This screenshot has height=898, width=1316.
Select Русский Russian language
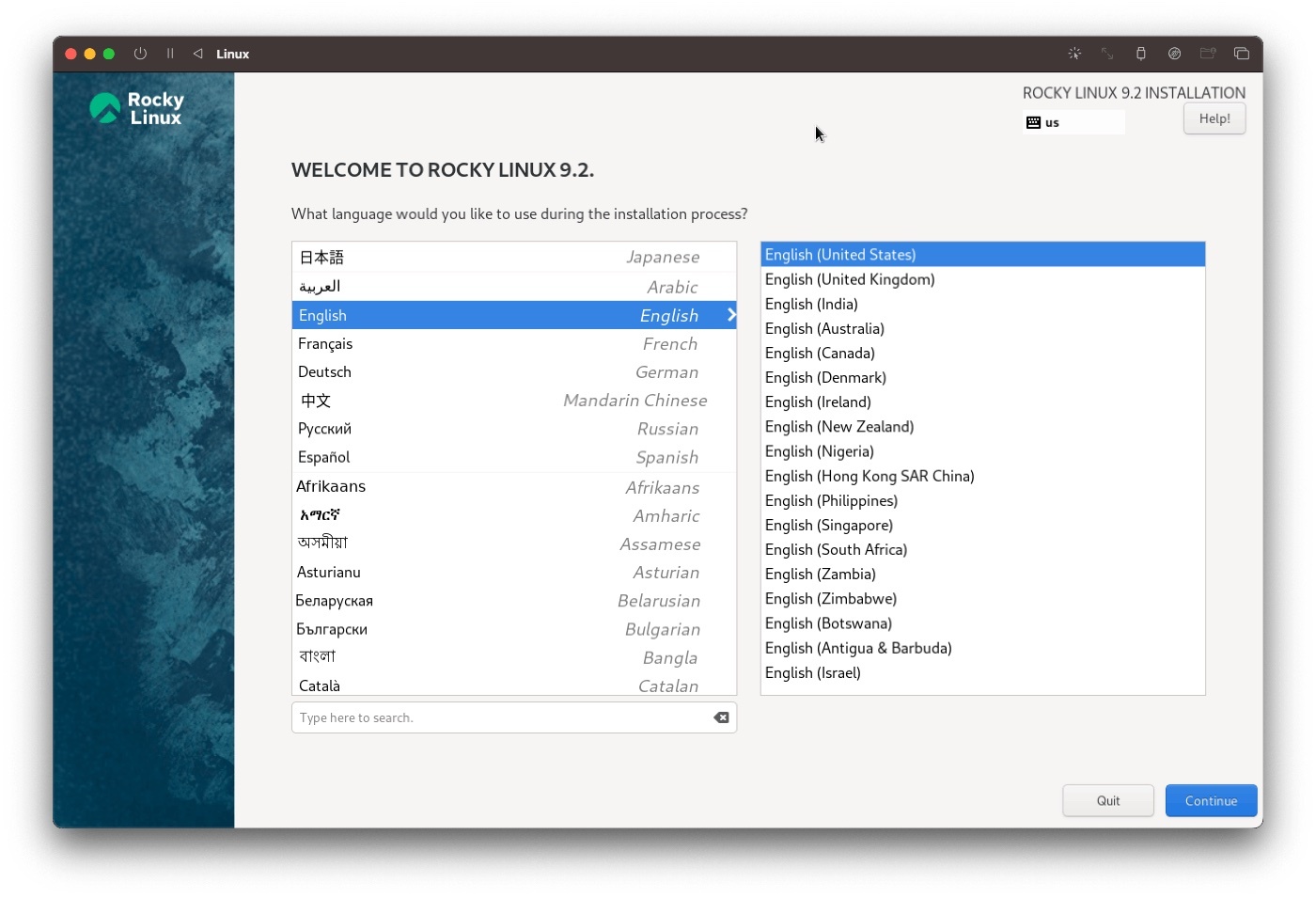[x=514, y=428]
